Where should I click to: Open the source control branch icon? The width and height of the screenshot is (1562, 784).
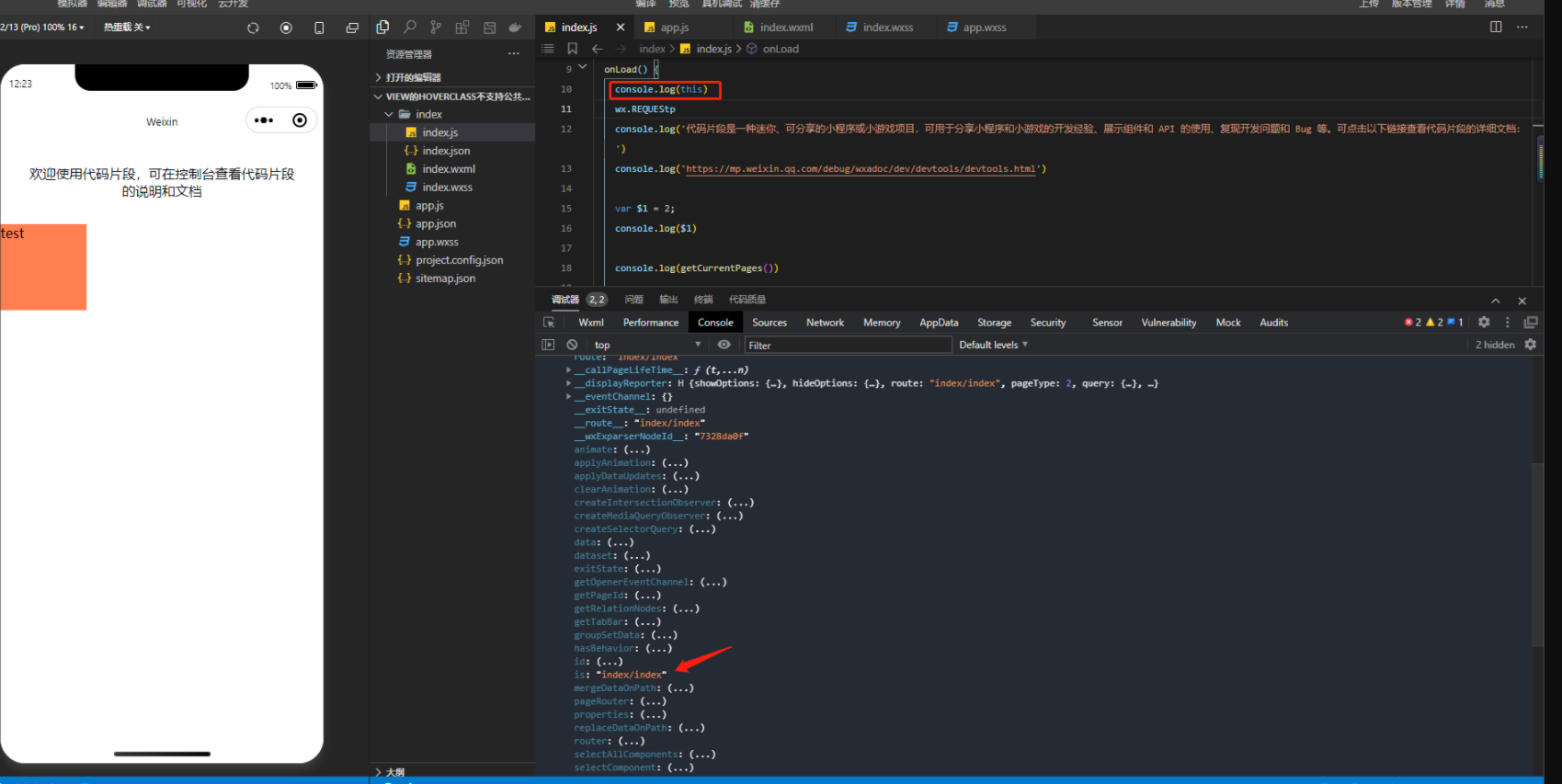[x=436, y=28]
